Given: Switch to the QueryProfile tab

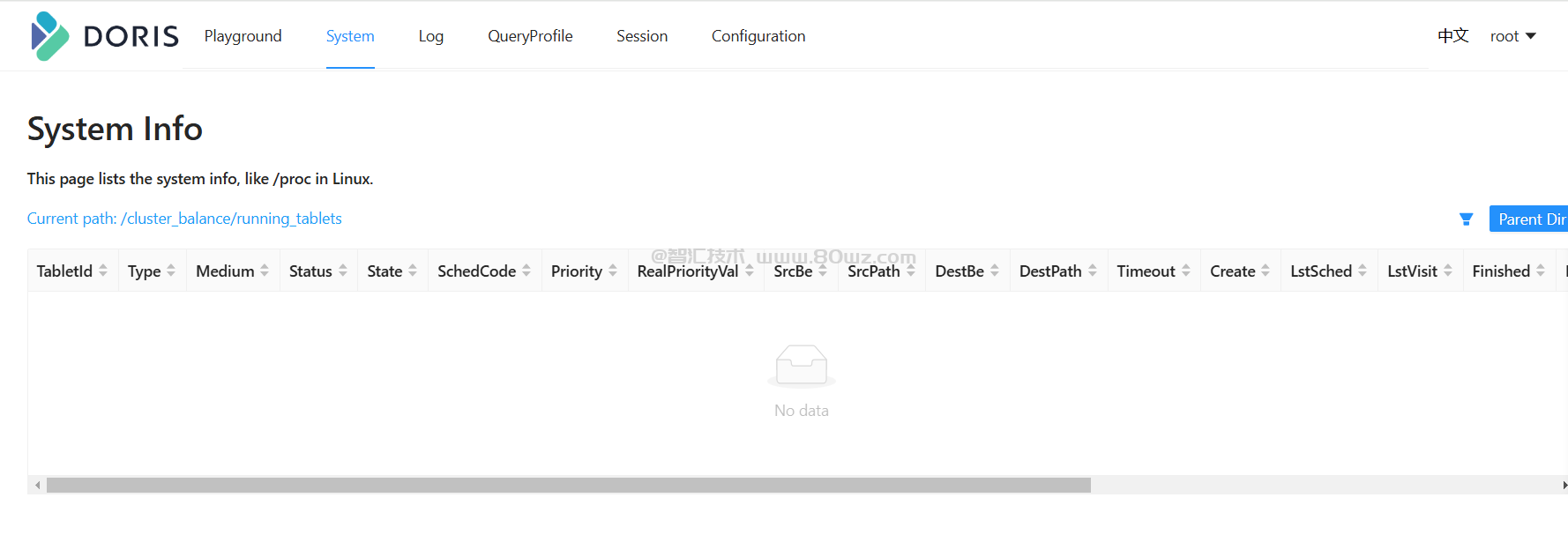Looking at the screenshot, I should (530, 36).
